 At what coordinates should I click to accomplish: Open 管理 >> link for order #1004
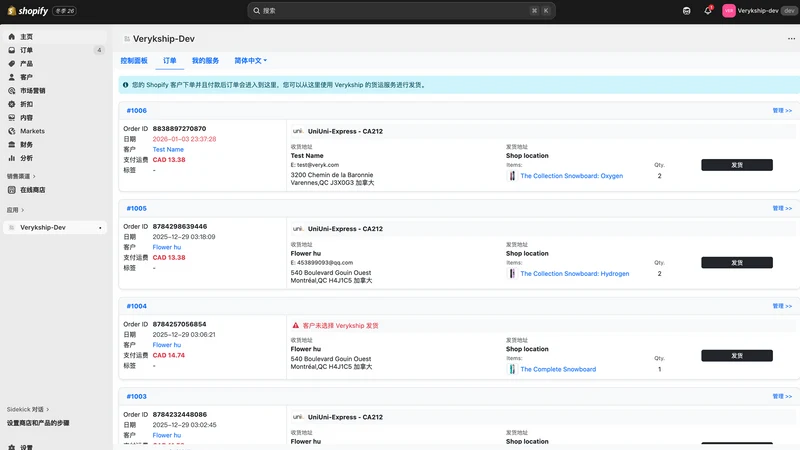coord(782,306)
